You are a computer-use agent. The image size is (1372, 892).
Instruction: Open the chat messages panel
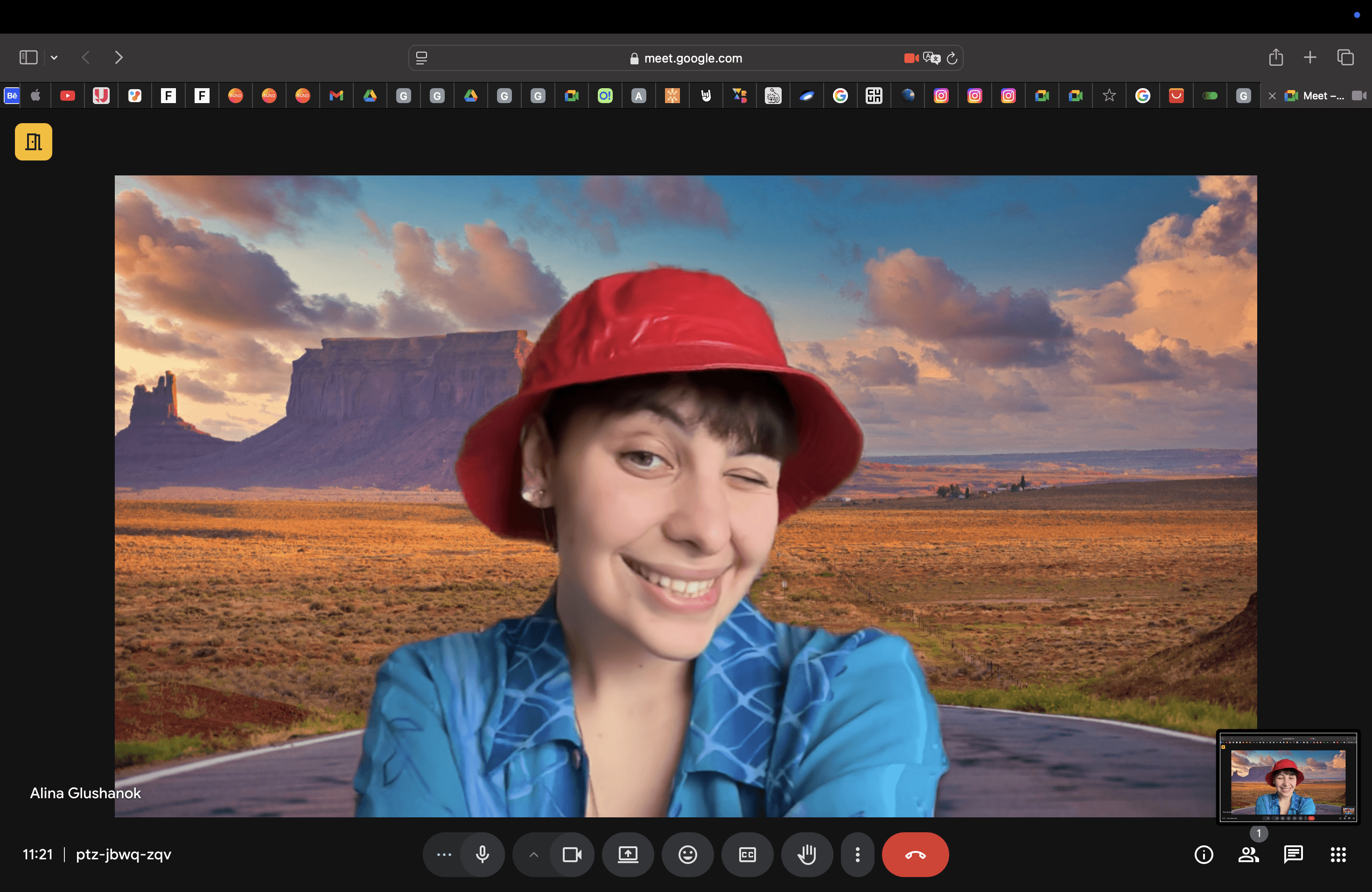tap(1293, 854)
